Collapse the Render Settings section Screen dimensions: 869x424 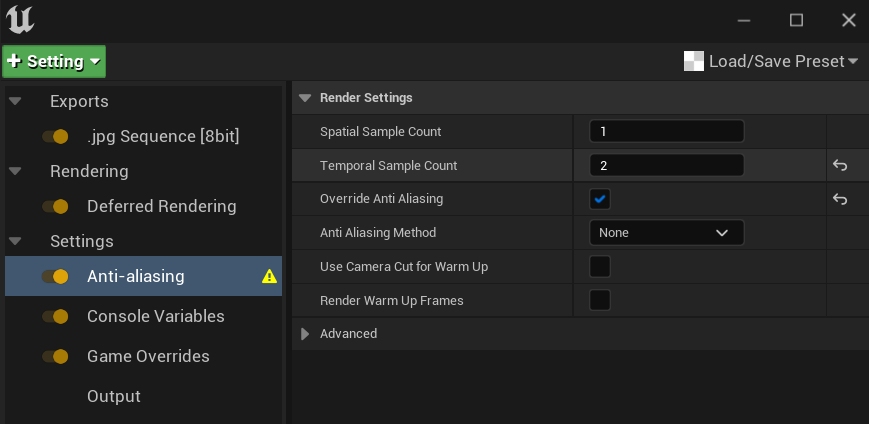(x=305, y=98)
